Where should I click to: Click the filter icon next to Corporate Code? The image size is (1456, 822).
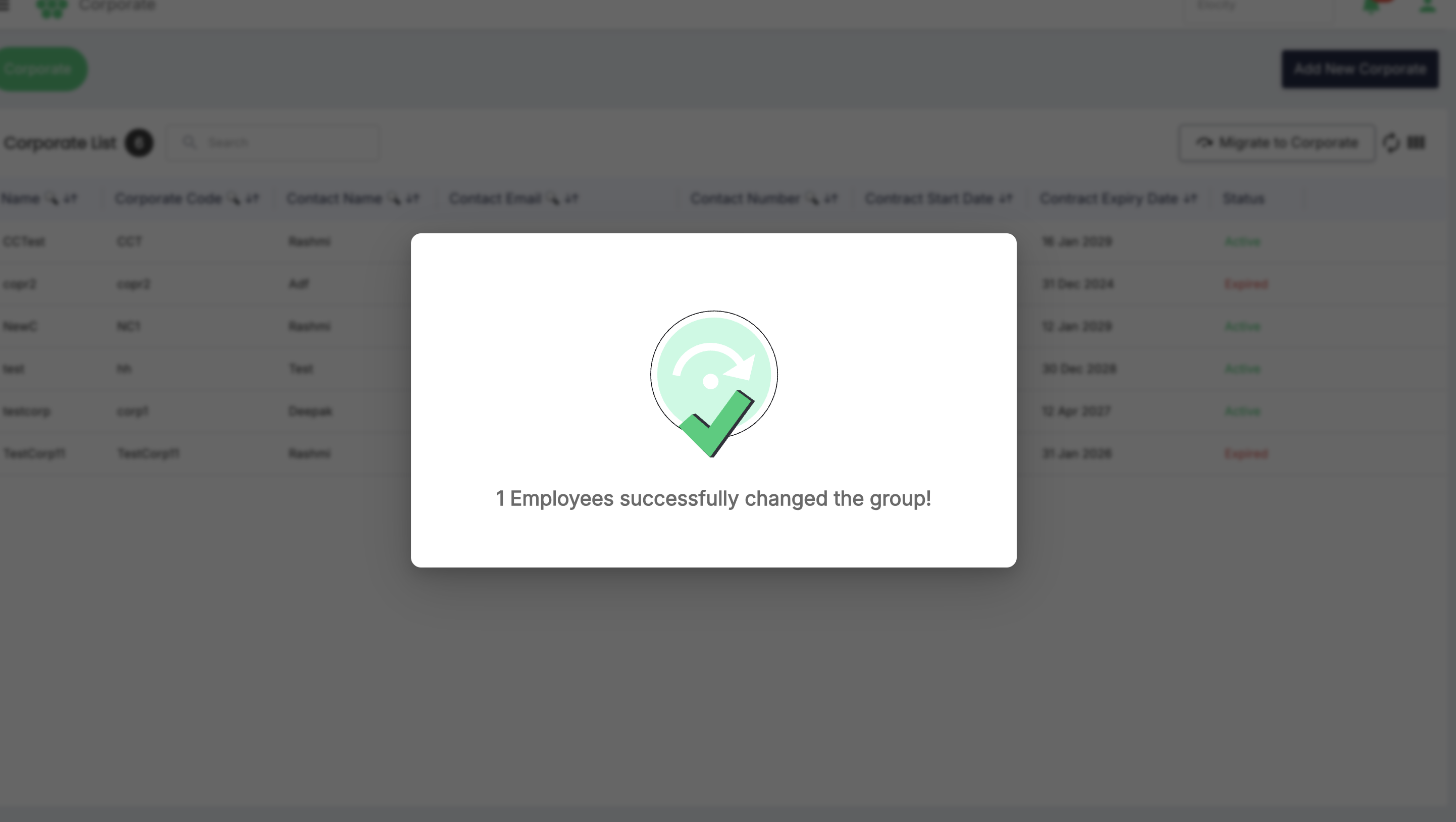pyautogui.click(x=234, y=198)
